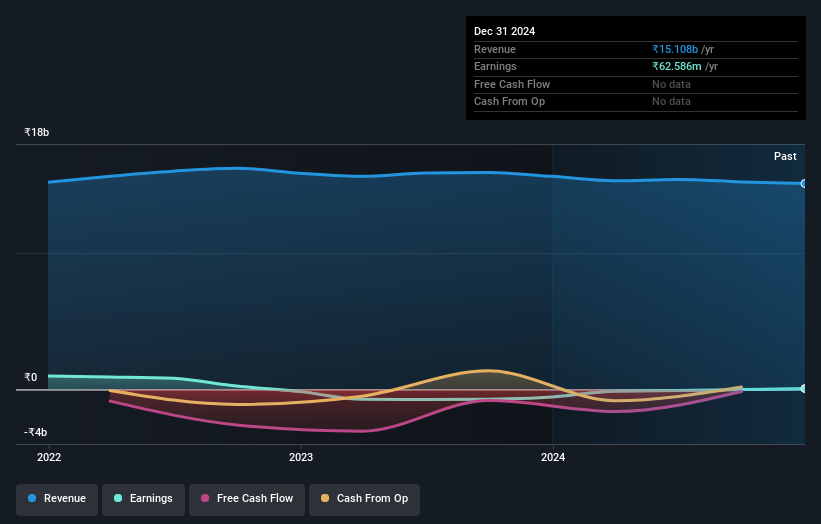Toggle the Cash From Op legend button
This screenshot has height=524, width=821.
[364, 499]
